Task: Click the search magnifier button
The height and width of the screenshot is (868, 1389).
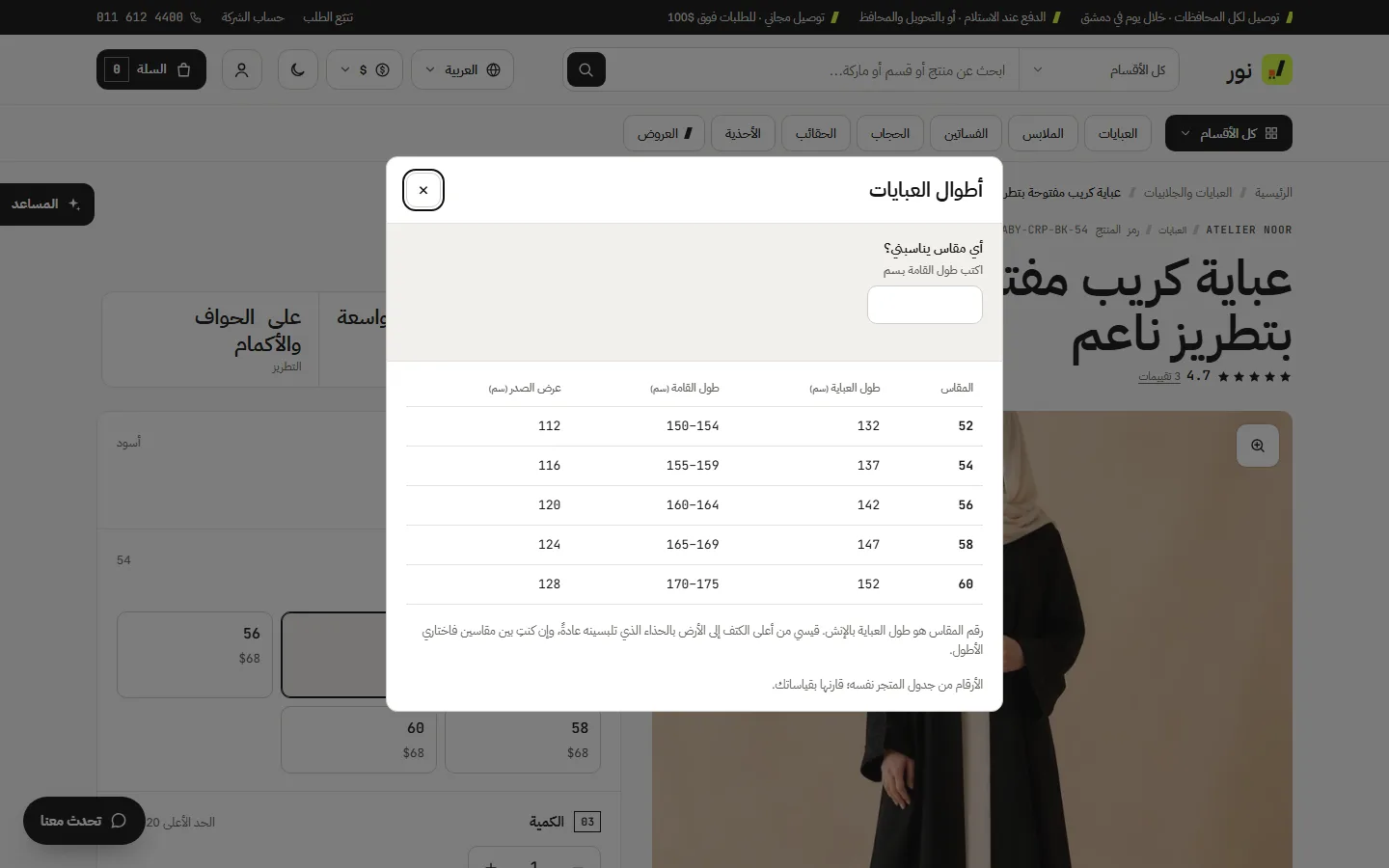Action: click(x=586, y=69)
